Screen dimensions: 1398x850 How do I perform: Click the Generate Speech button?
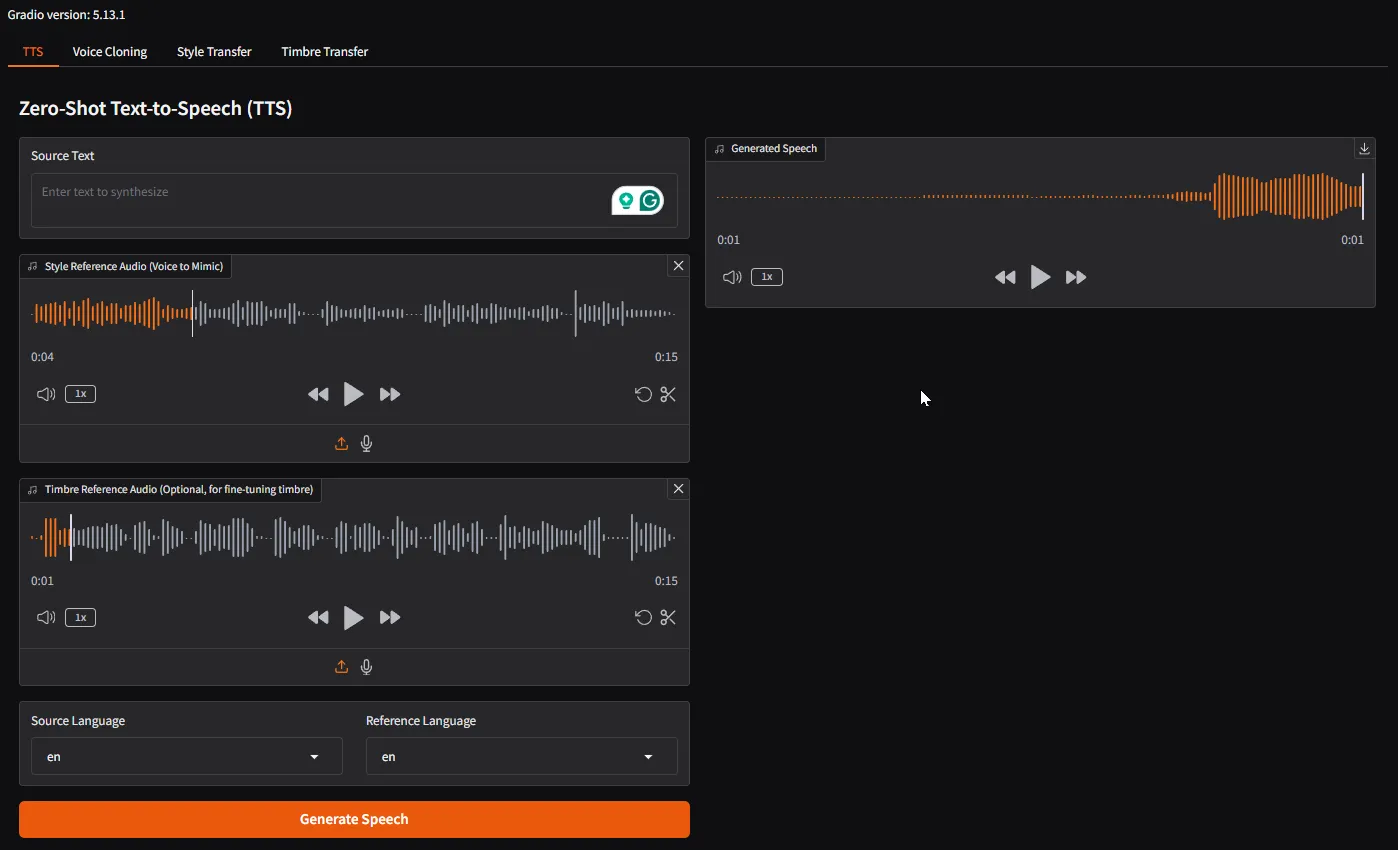tap(354, 819)
